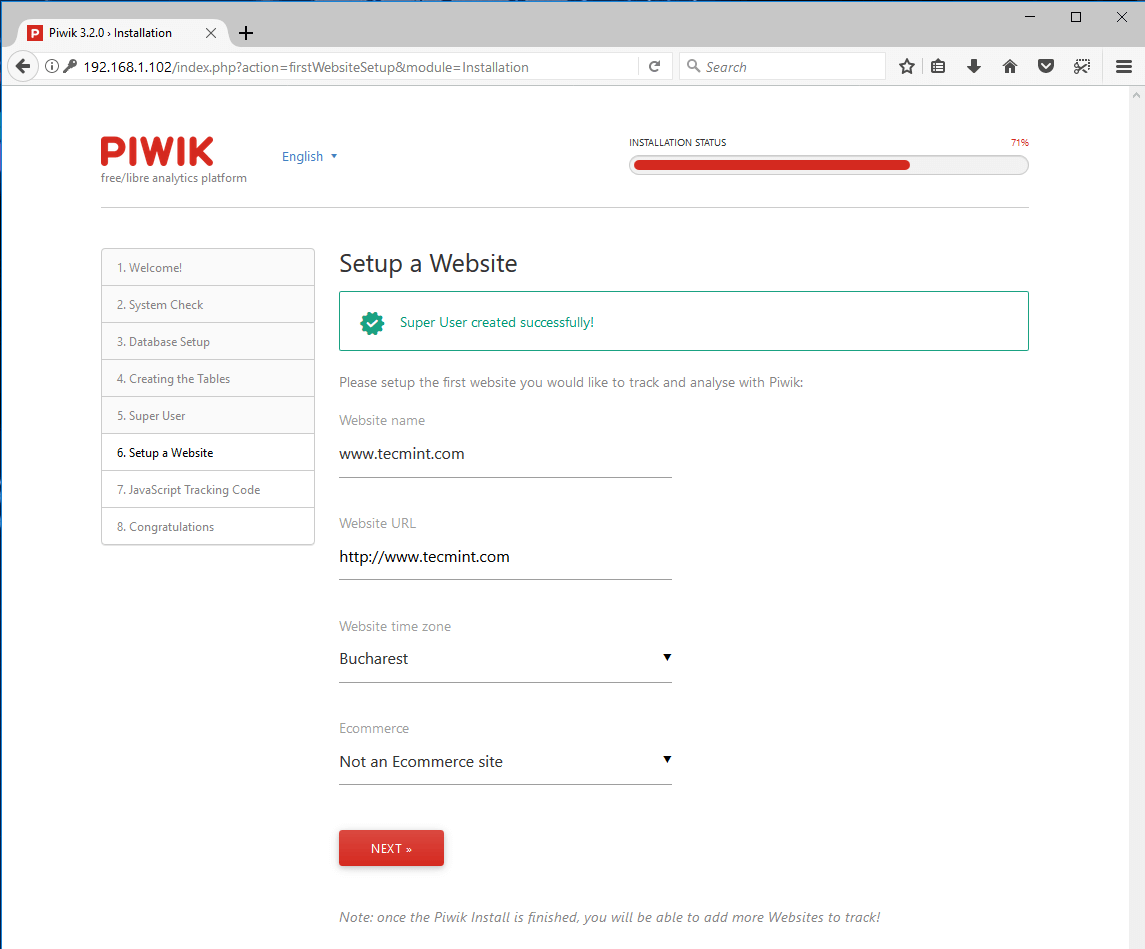Click the red NEXT button
The width and height of the screenshot is (1145, 949).
coord(391,848)
